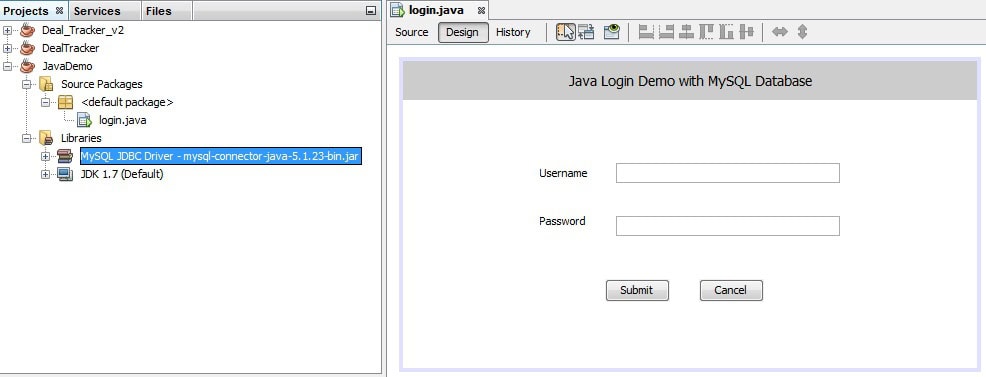This screenshot has height=377, width=986.
Task: Click Align Right in Column icon
Action: pyautogui.click(x=666, y=32)
